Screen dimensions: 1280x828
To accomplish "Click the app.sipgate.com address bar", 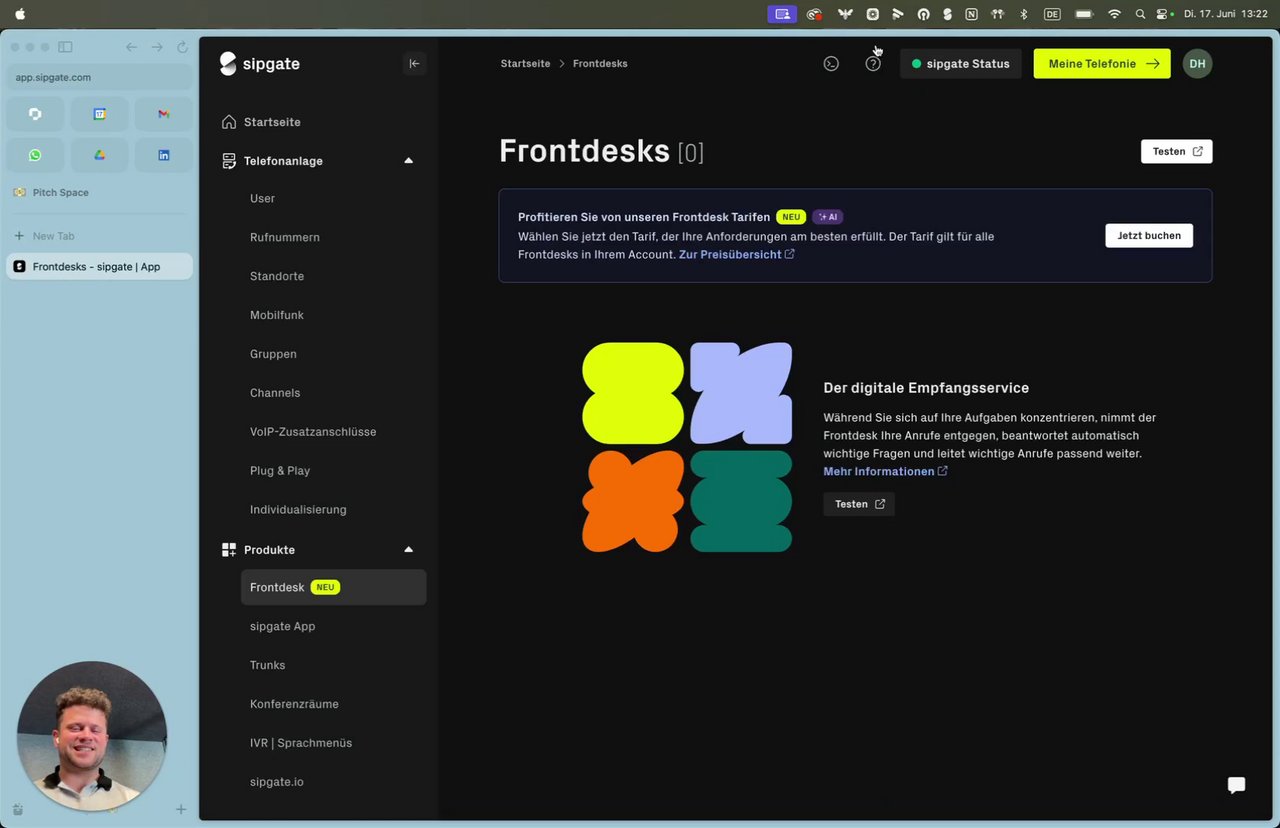I will tap(99, 77).
